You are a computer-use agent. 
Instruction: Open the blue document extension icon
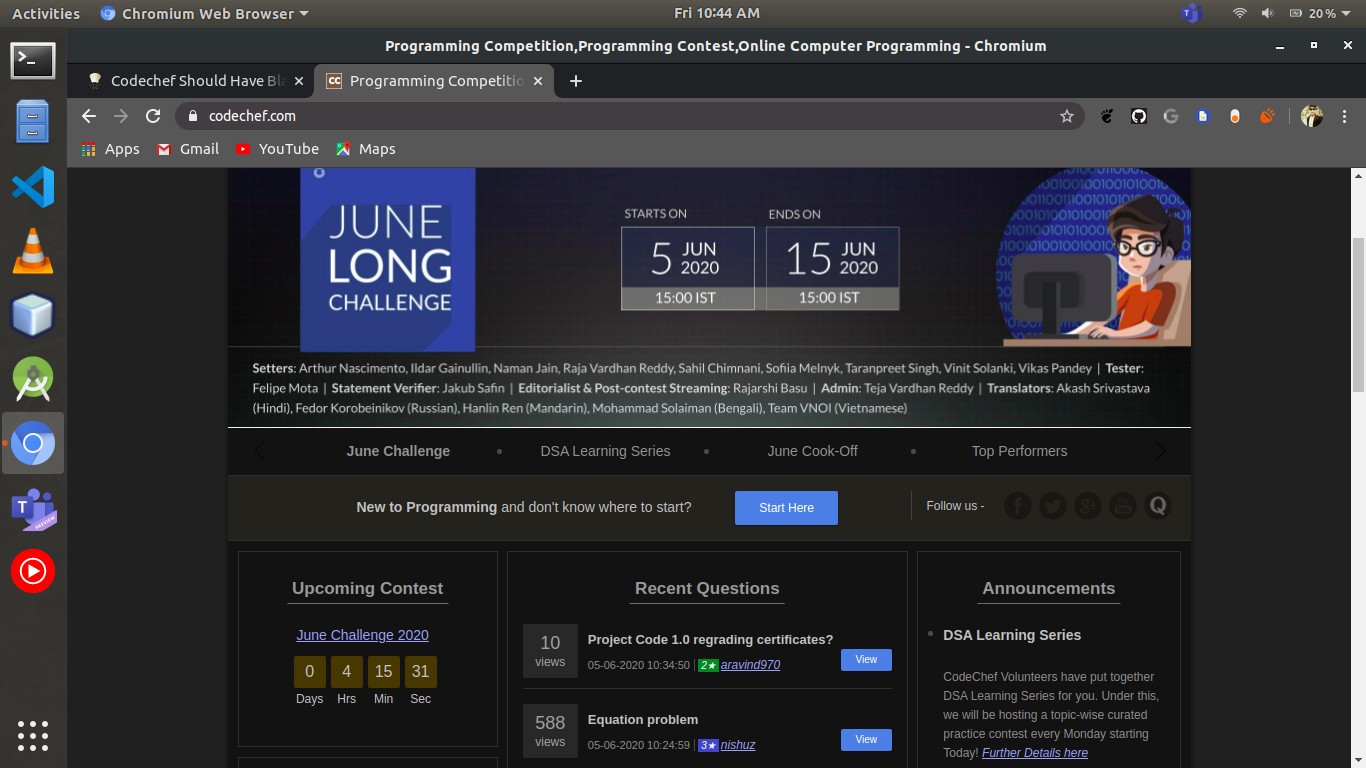1203,116
